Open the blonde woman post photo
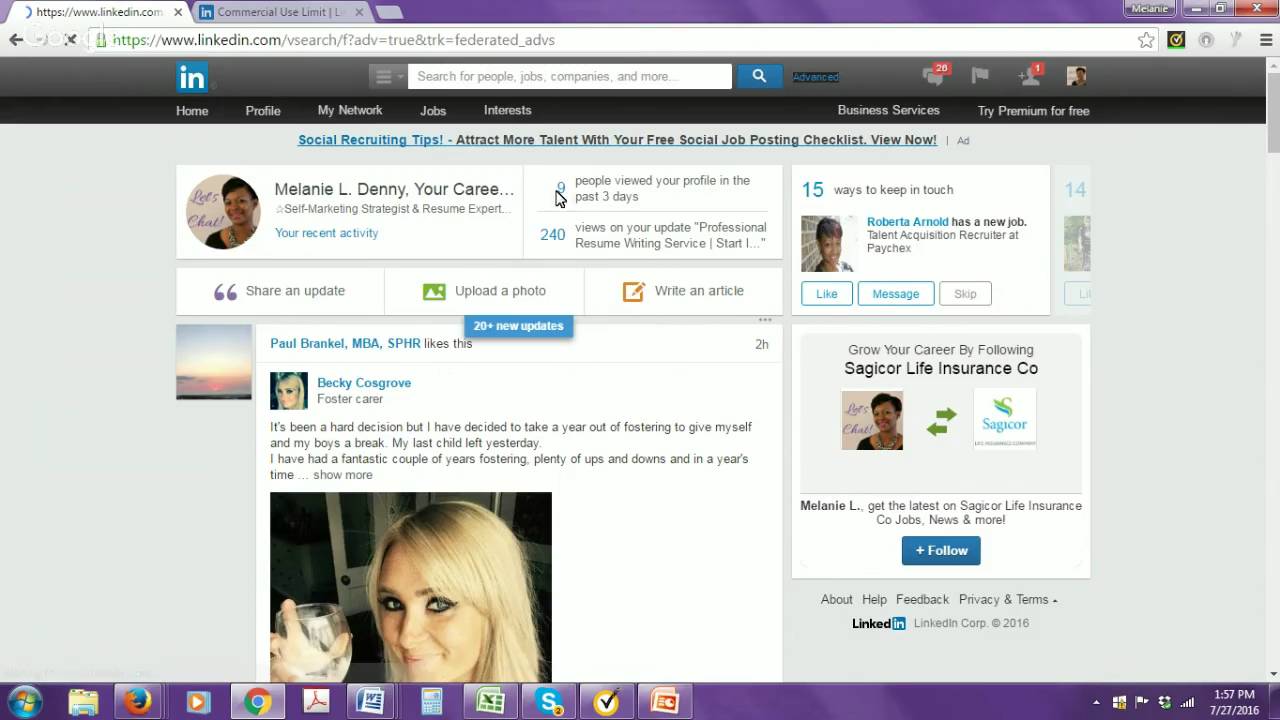1280x720 pixels. tap(411, 587)
